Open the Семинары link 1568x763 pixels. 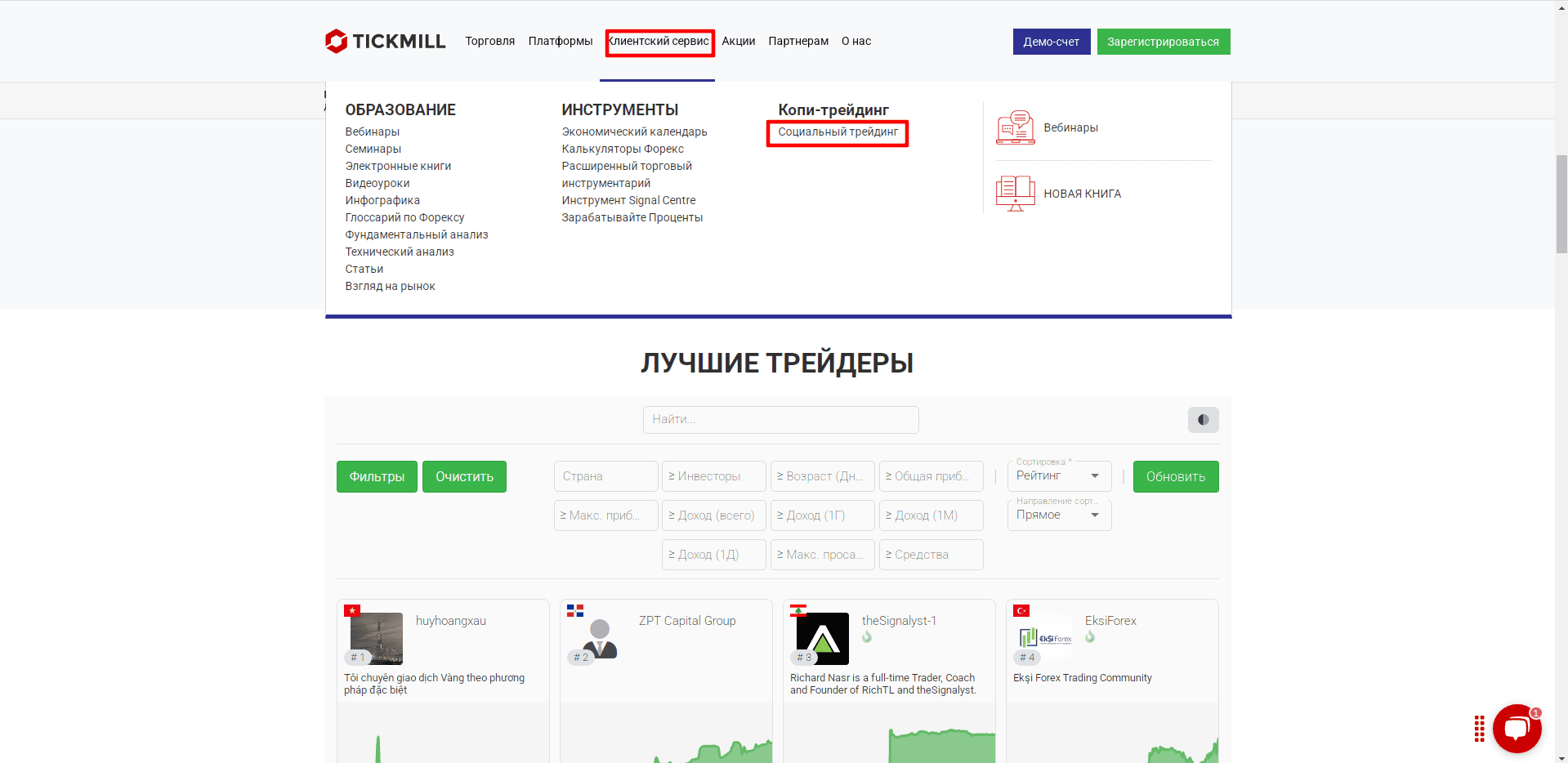tap(373, 149)
